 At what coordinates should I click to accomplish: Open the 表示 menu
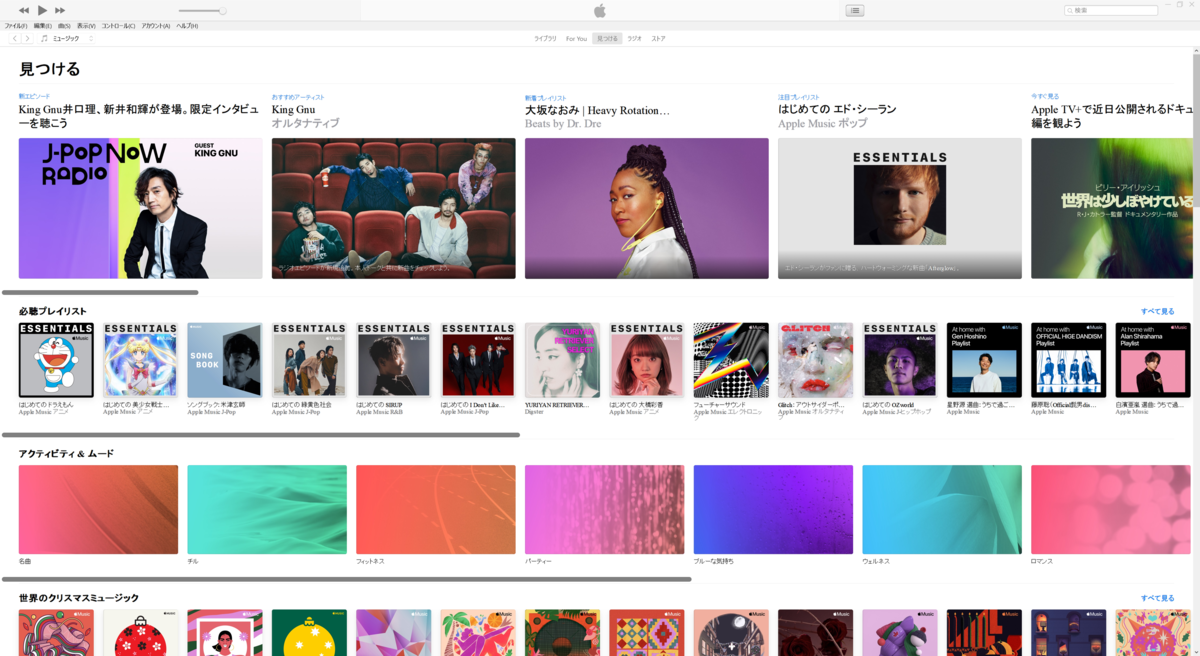(86, 25)
